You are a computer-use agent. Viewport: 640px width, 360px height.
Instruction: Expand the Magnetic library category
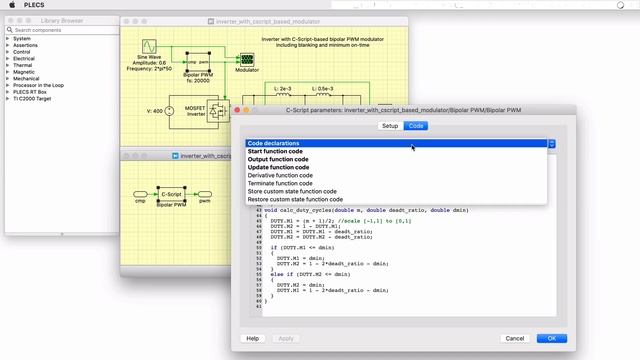(x=8, y=72)
